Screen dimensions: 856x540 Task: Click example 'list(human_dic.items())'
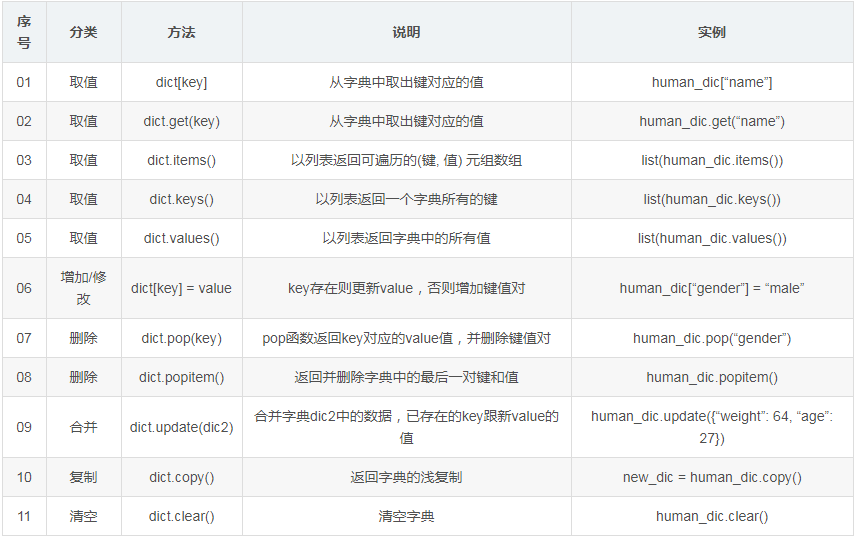point(712,161)
